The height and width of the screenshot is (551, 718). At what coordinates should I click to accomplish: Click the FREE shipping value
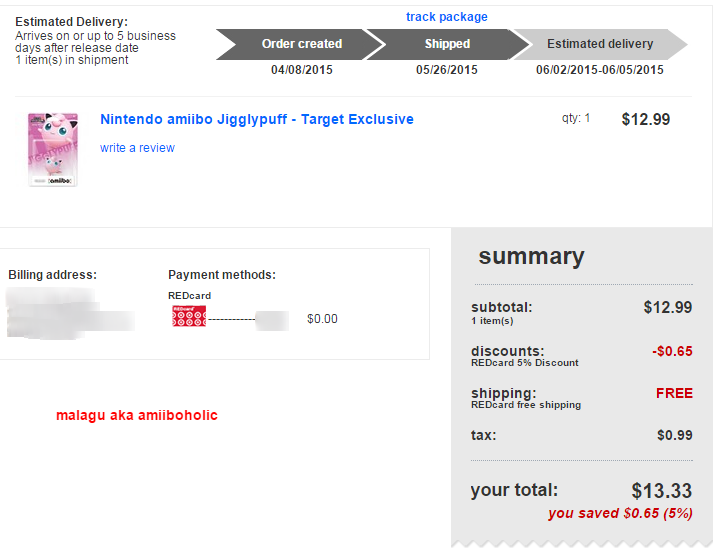point(674,393)
